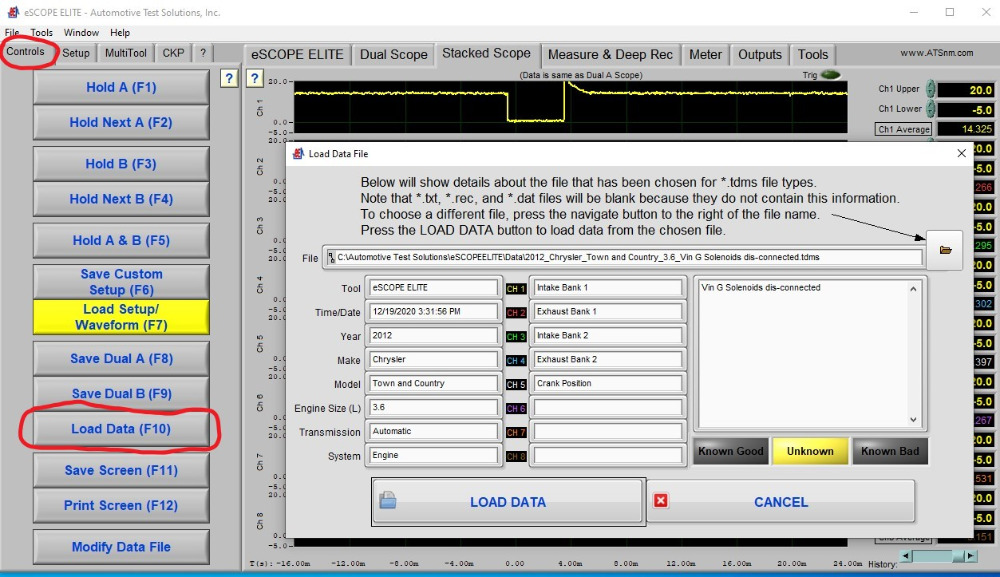Open the Help menu
The image size is (1000, 577).
pos(119,33)
